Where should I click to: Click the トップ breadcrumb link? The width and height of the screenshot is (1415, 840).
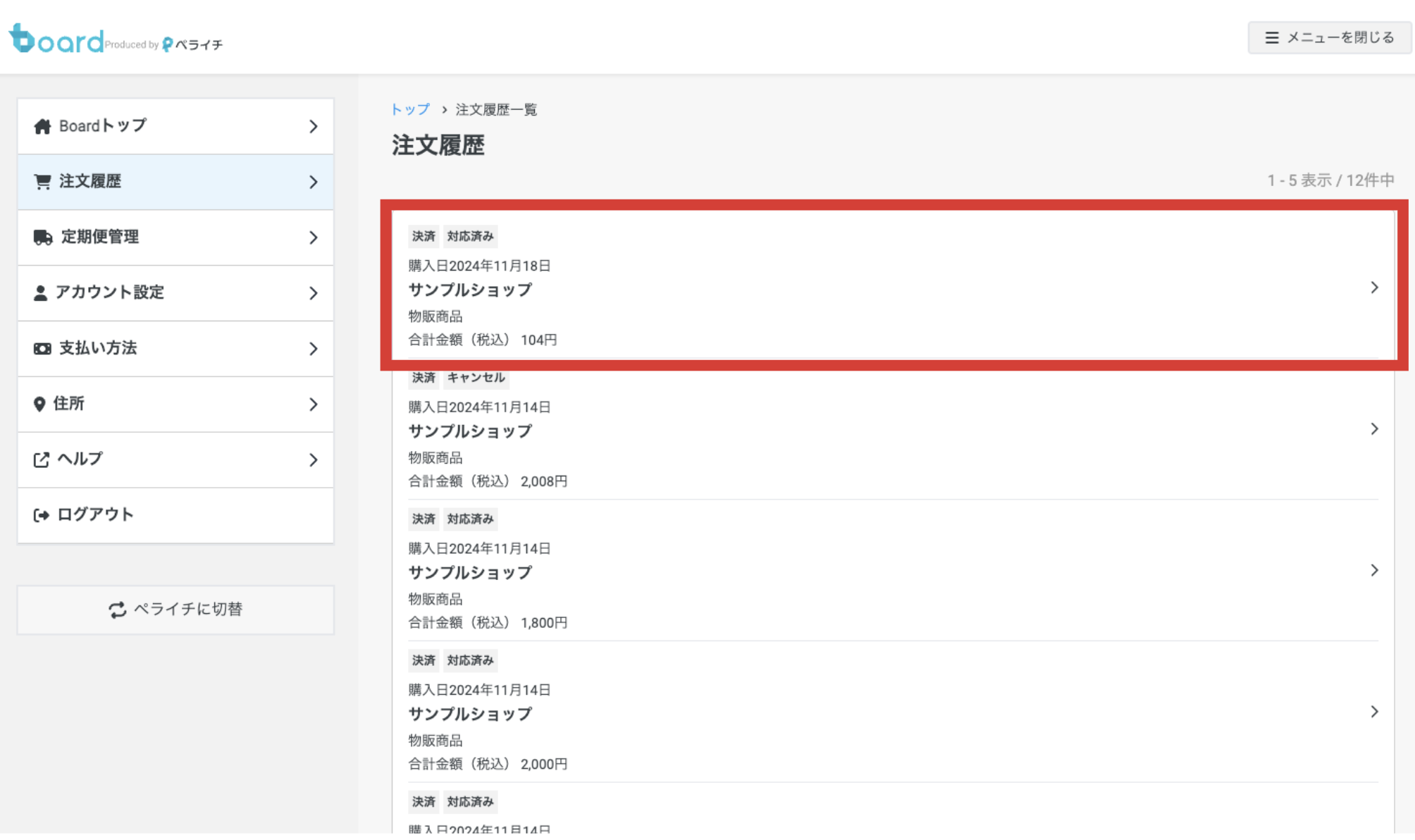(410, 110)
